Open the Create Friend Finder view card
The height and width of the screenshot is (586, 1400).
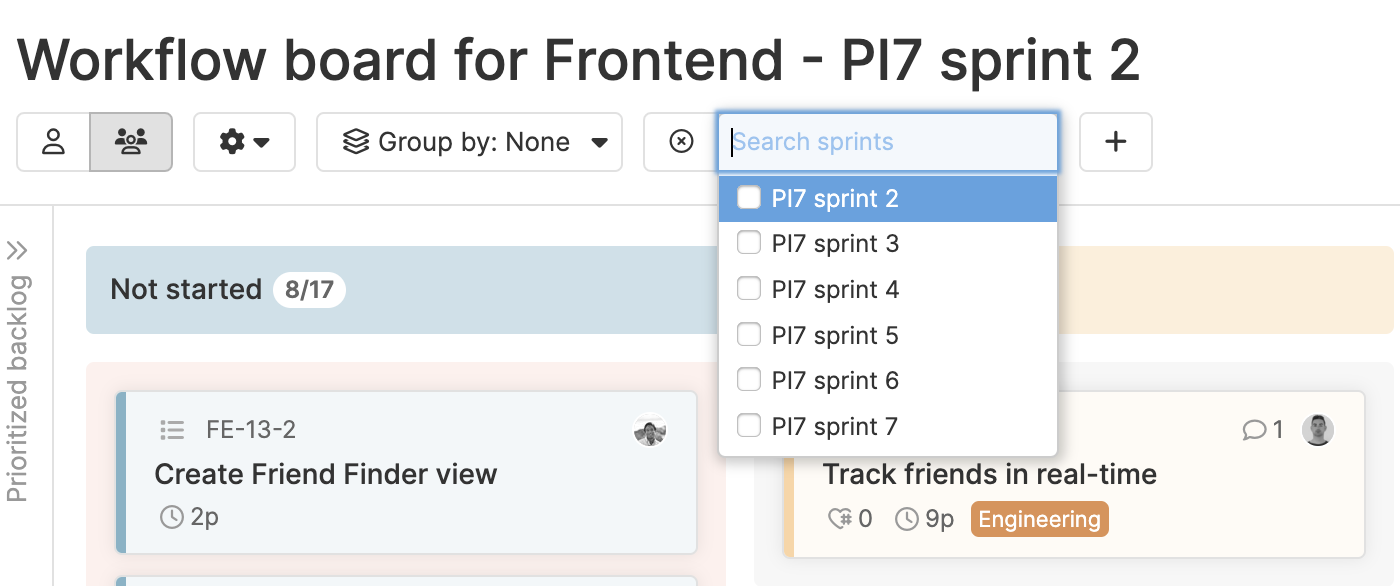click(x=406, y=472)
